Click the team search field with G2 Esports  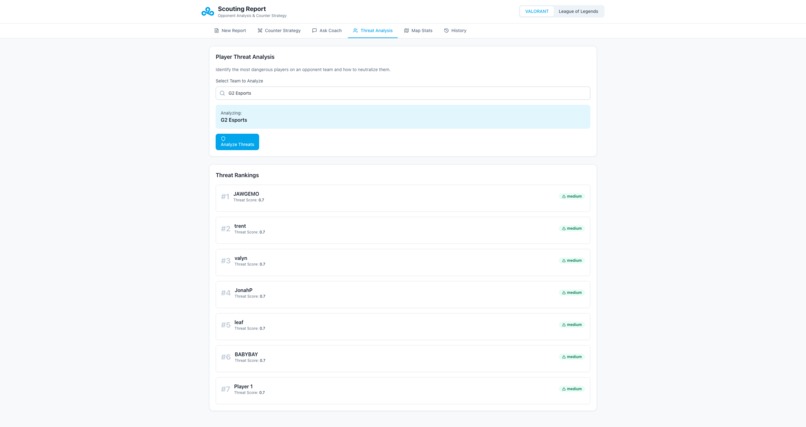pyautogui.click(x=402, y=93)
